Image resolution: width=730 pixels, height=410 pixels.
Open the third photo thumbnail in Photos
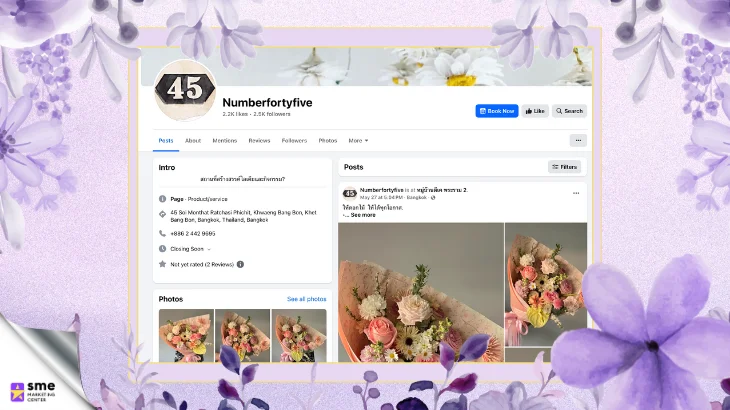coord(299,335)
